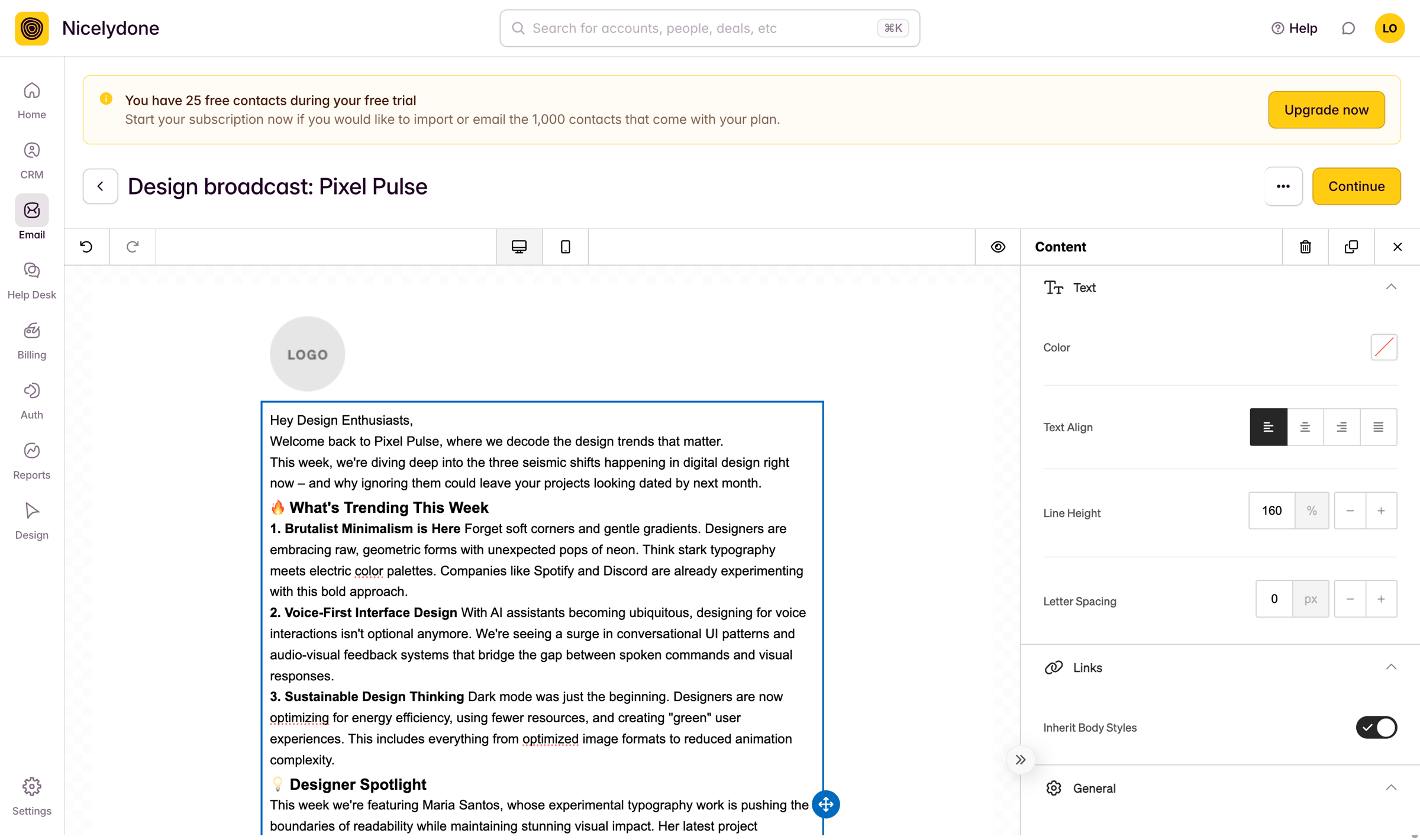Switch to mobile preview mode

pos(566,247)
